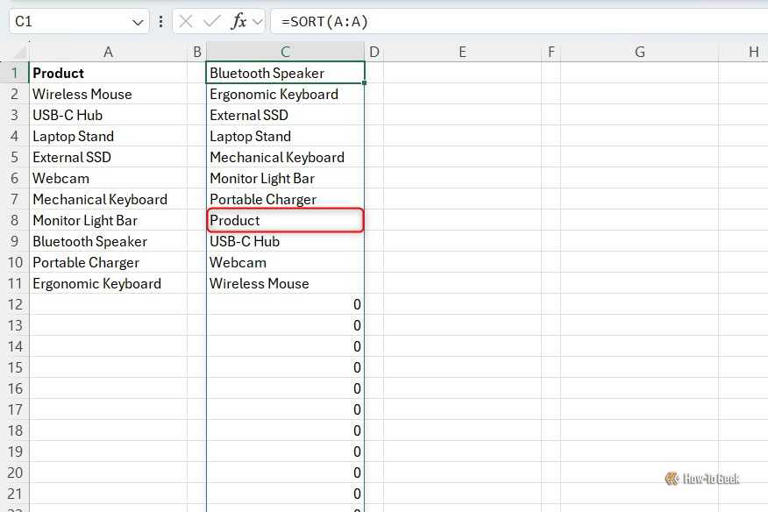Click cell A7 Mechanical Keyboard
768x512 pixels.
108,199
